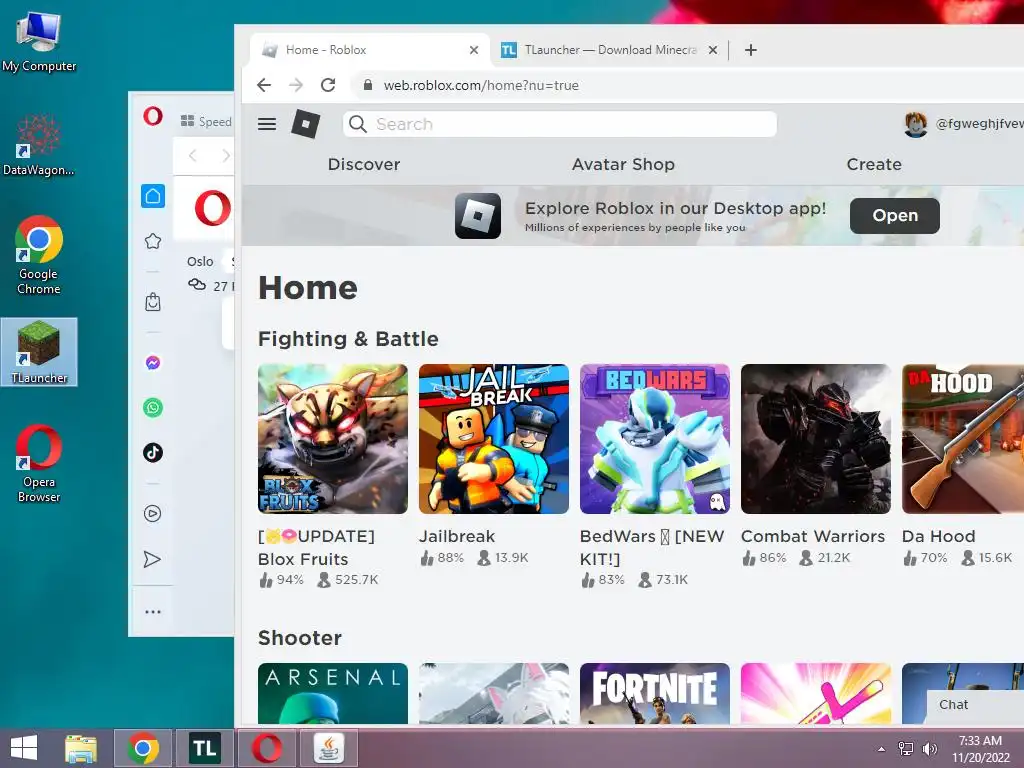
Task: Close the Home - Roblox tab
Action: click(474, 50)
